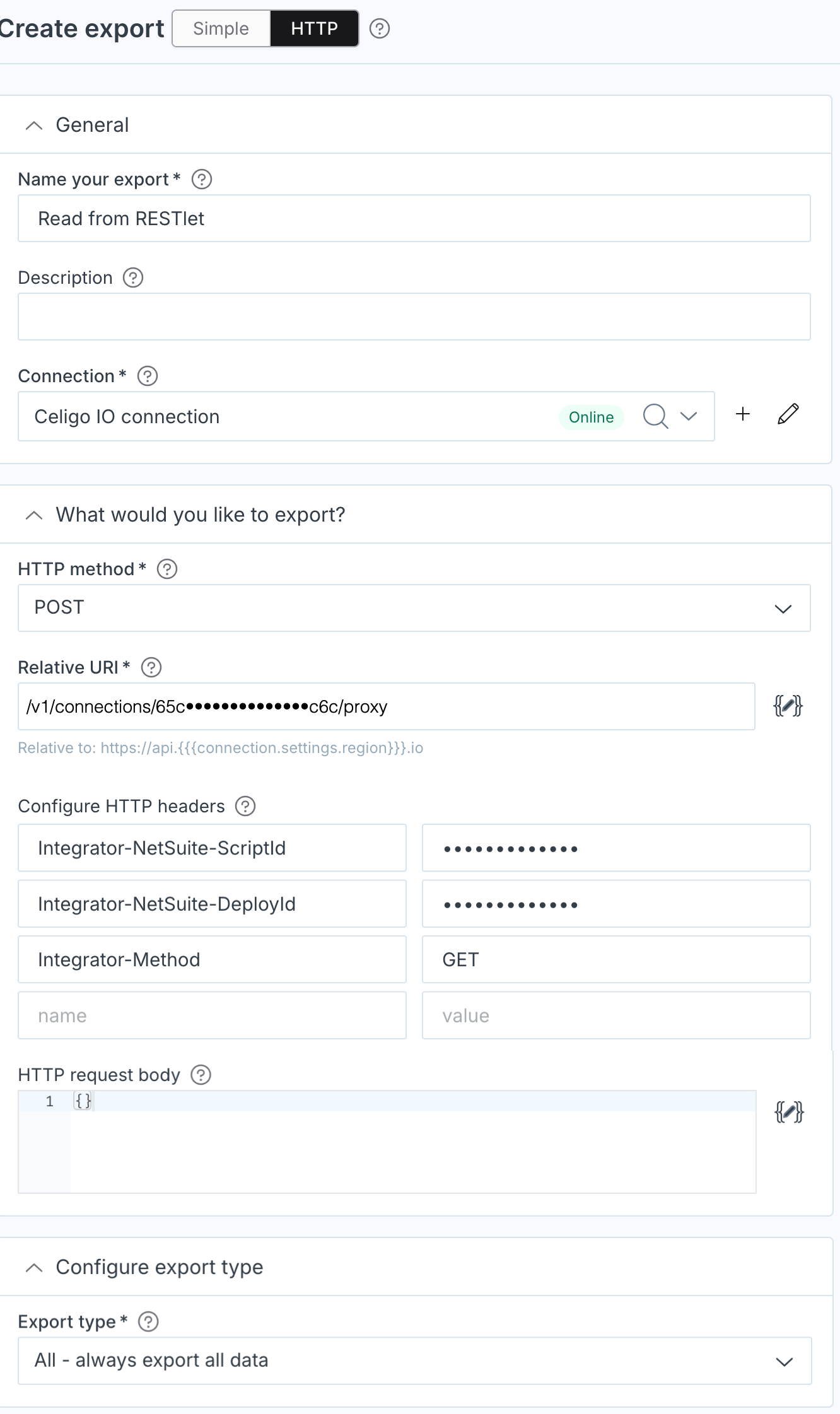View help for Export type field

[x=148, y=1321]
